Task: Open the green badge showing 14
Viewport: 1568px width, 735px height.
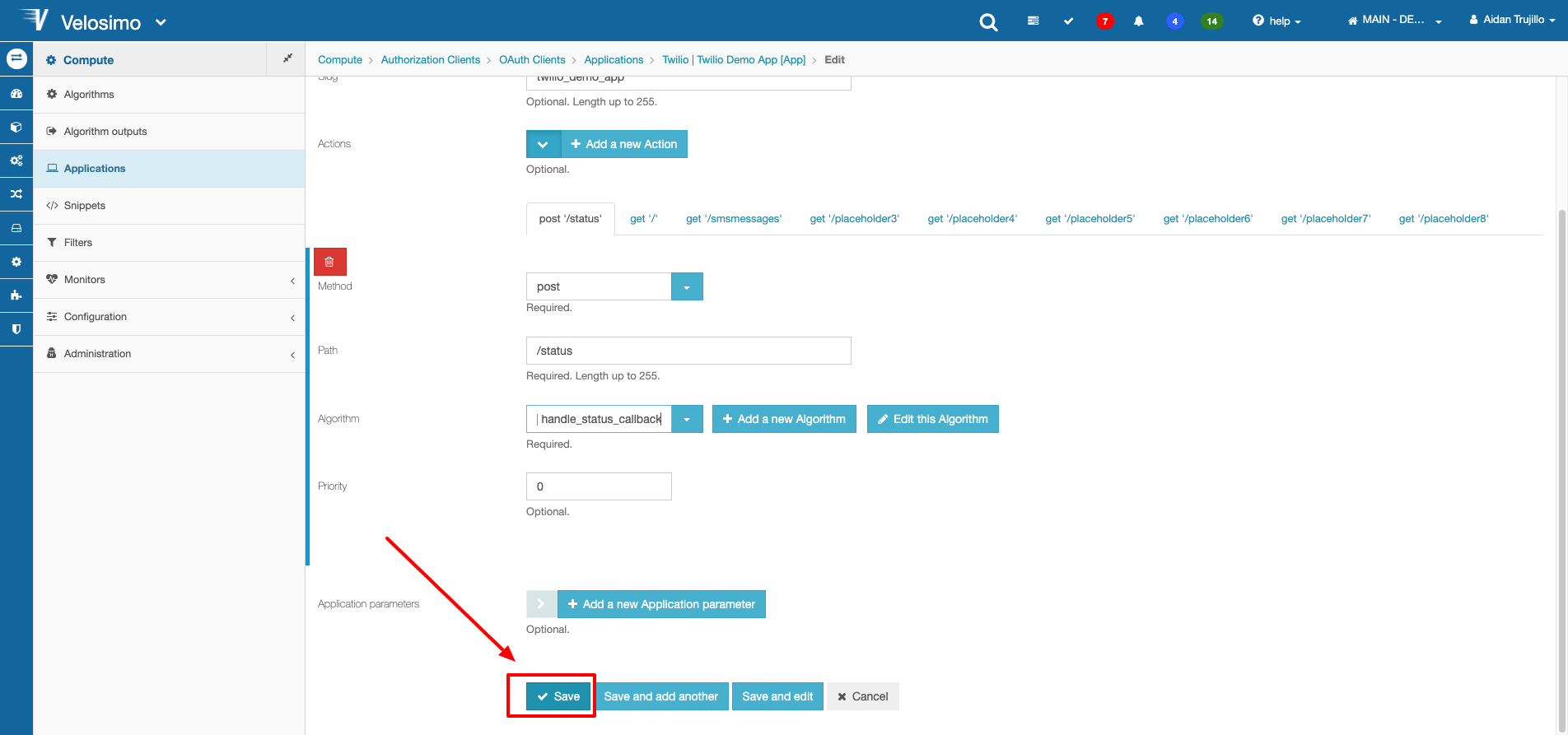Action: (x=1211, y=21)
